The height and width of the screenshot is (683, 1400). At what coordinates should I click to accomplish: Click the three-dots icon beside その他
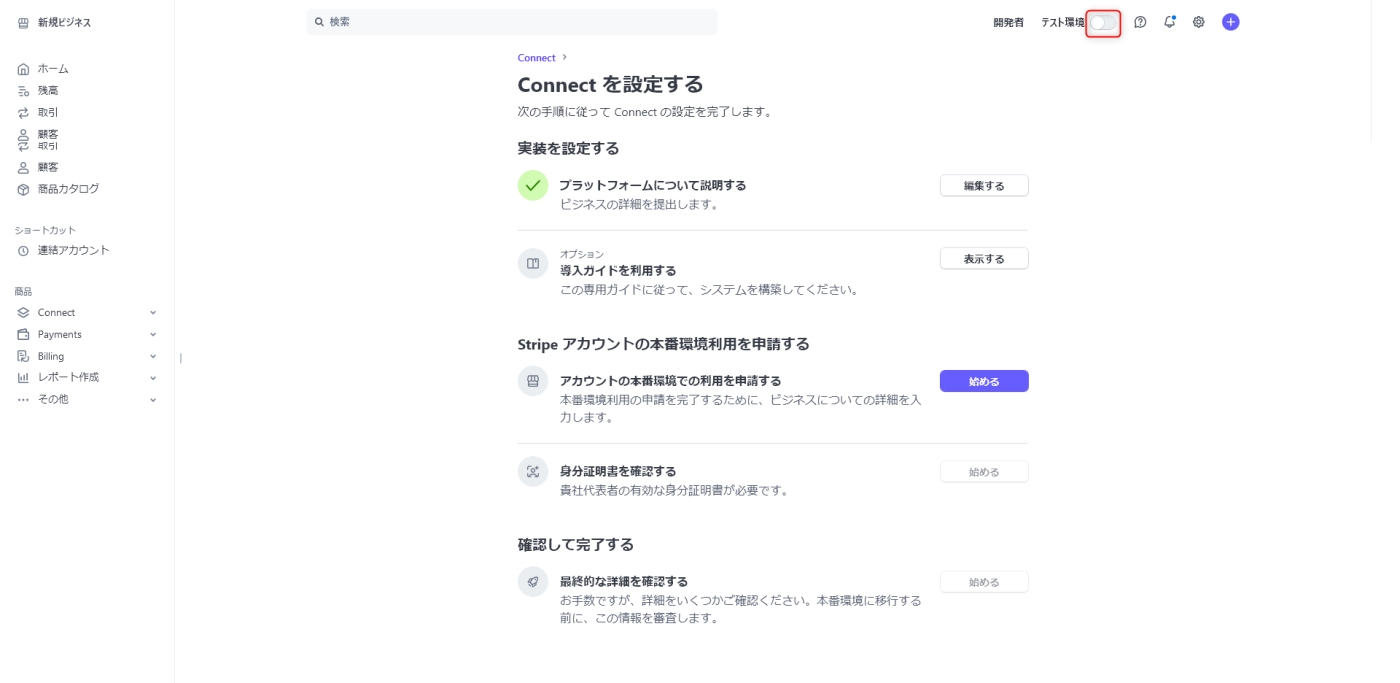tap(23, 400)
